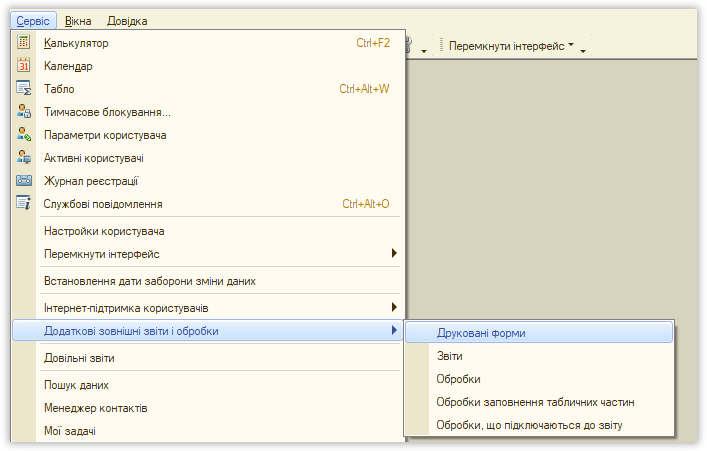Click the Тимчасове блокування lock icon
707x451 pixels.
tap(23, 111)
